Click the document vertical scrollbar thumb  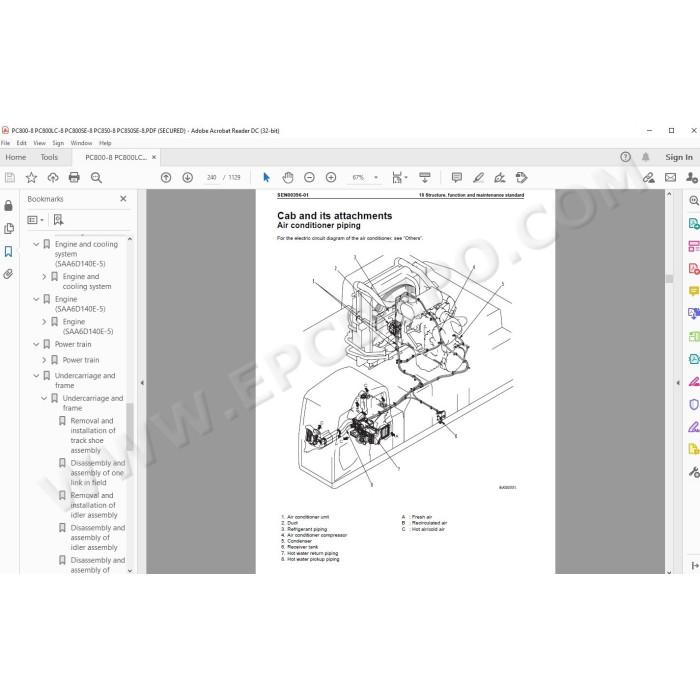click(x=669, y=279)
